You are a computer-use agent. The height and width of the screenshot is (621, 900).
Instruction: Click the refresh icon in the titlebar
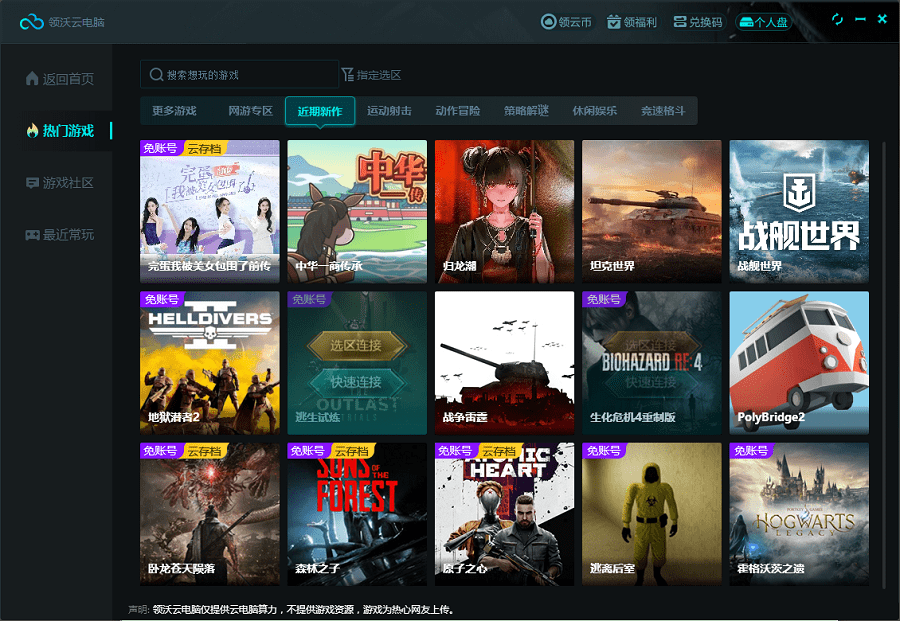[838, 18]
